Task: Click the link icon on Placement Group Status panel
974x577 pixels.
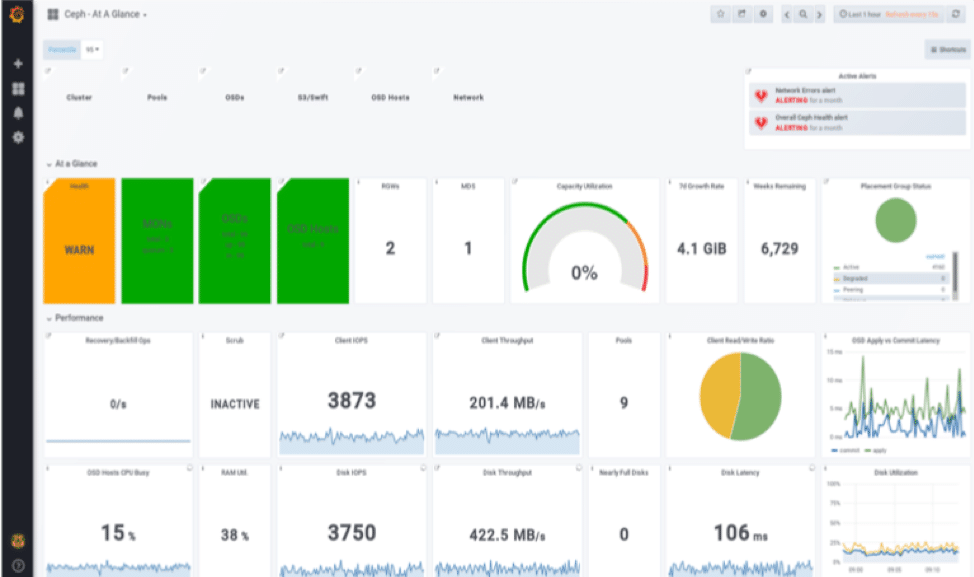Action: coord(826,181)
